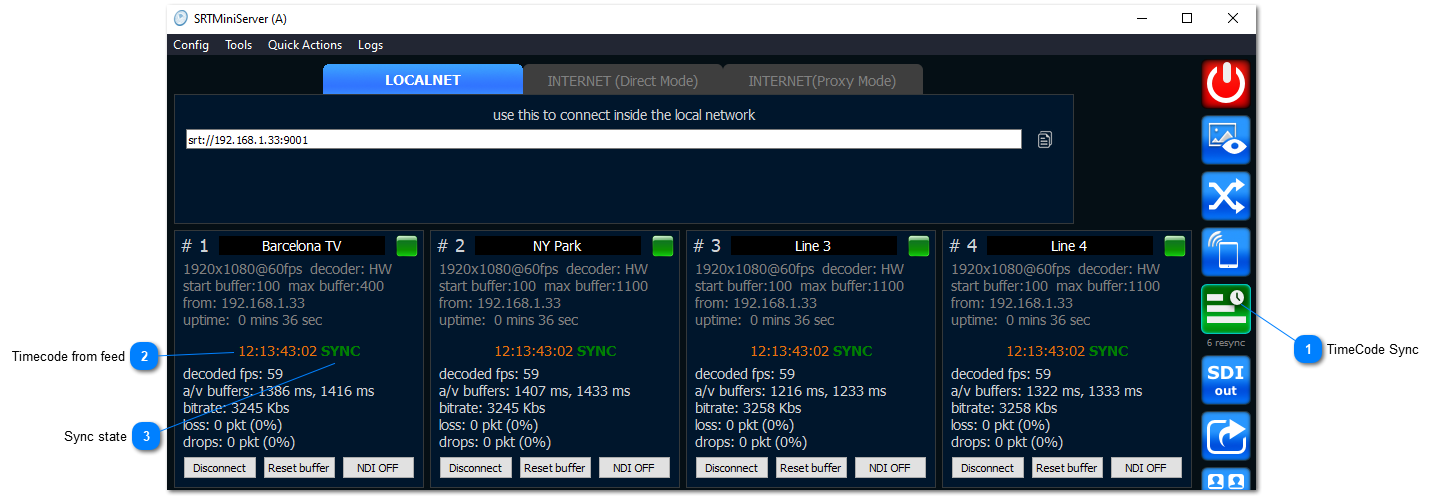Viewport: 1435px width, 499px height.
Task: Click the blue share arrow icon
Action: [x=1225, y=436]
